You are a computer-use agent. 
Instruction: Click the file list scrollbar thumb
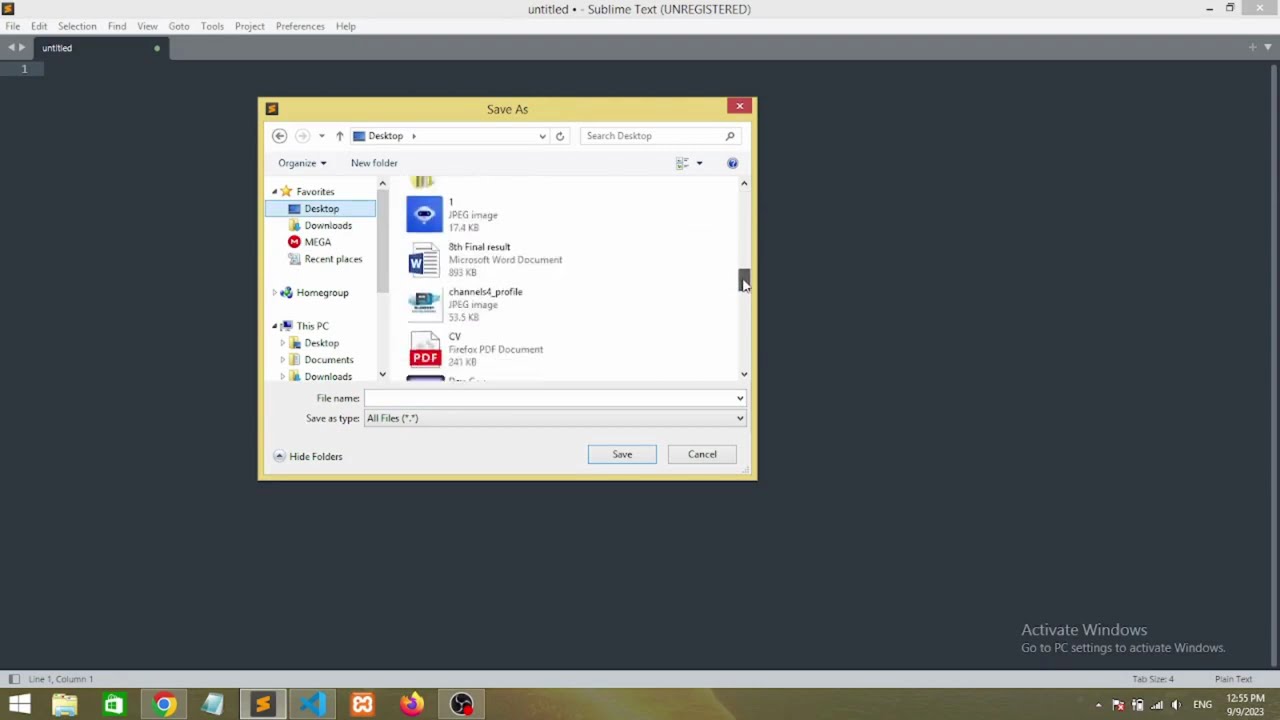(744, 280)
